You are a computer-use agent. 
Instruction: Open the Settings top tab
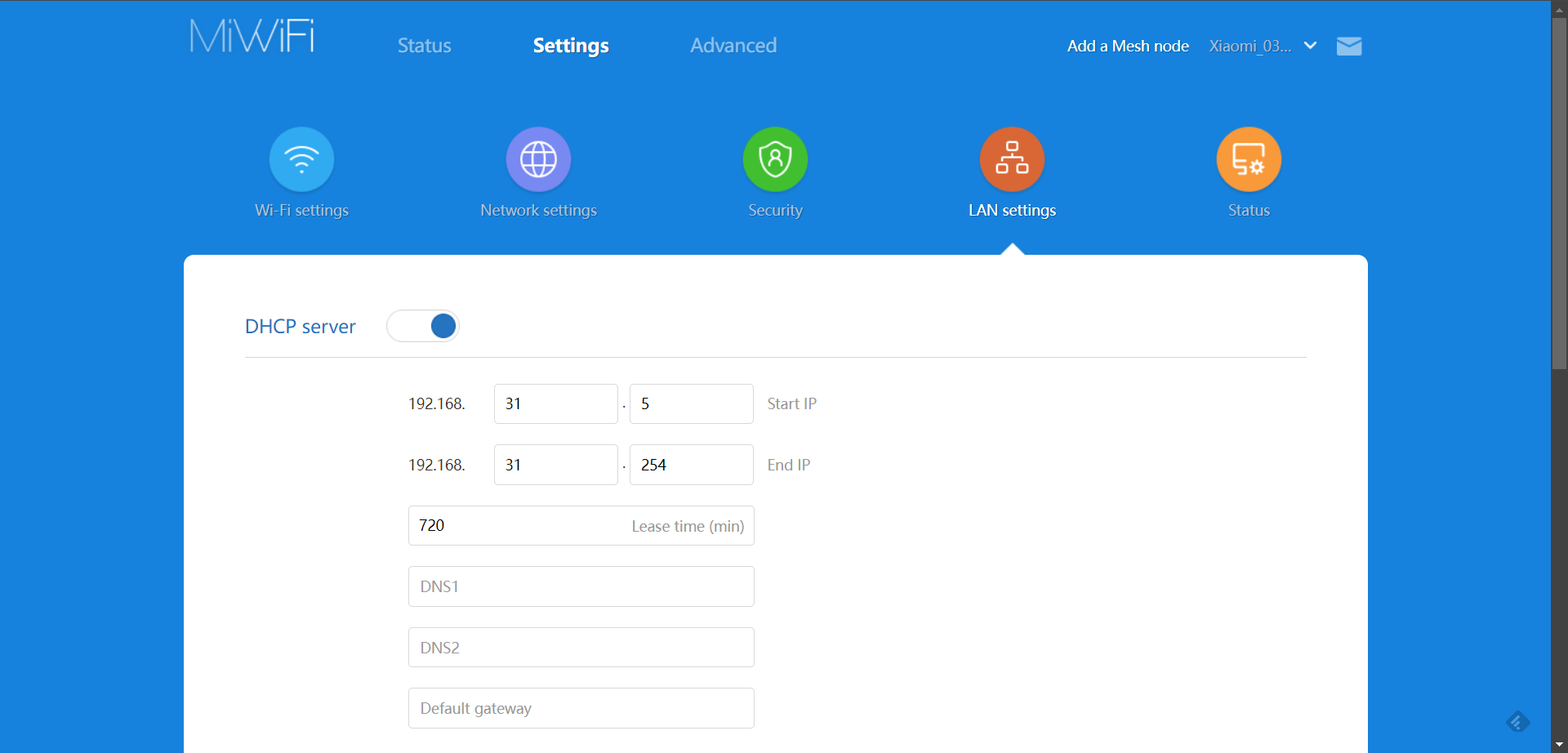571,46
